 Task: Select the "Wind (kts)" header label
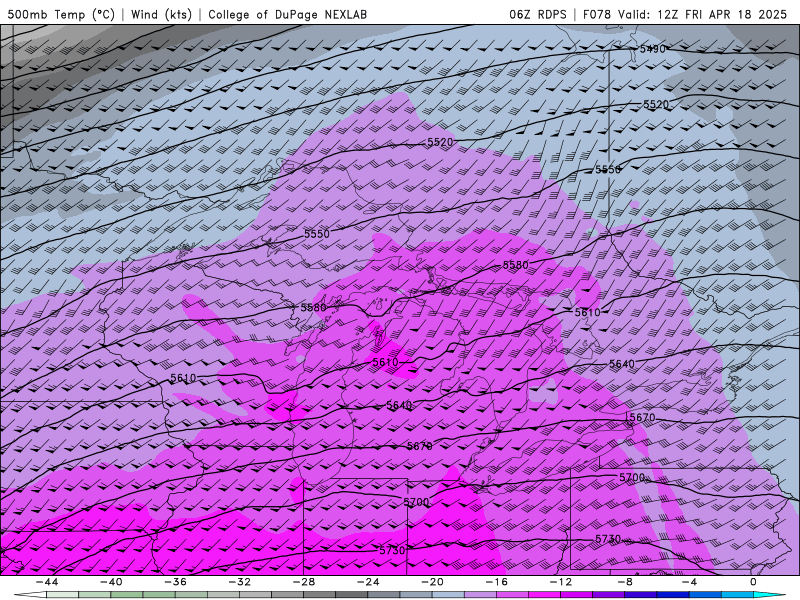pos(161,14)
